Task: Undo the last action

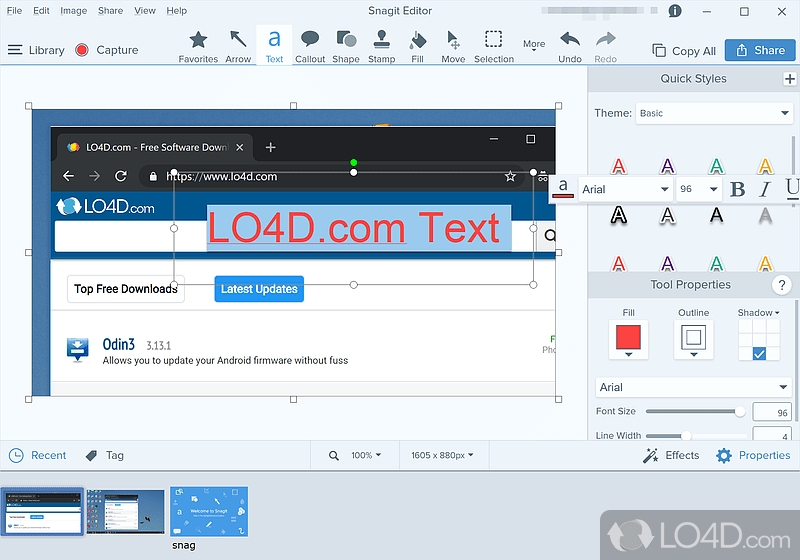Action: pyautogui.click(x=570, y=46)
